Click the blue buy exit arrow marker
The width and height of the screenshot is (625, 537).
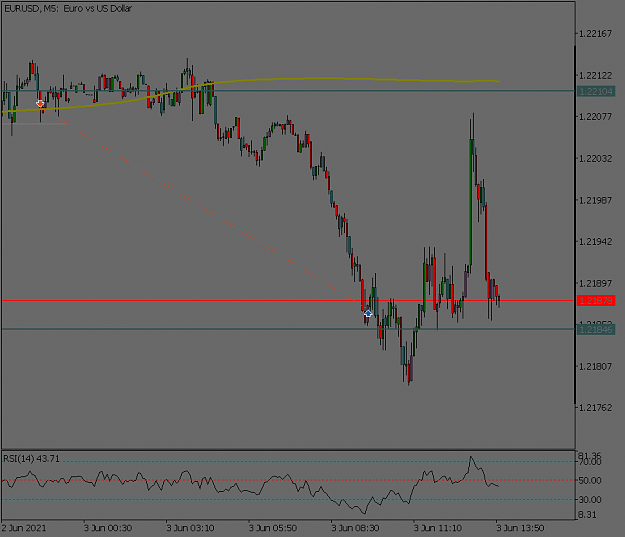pos(368,314)
